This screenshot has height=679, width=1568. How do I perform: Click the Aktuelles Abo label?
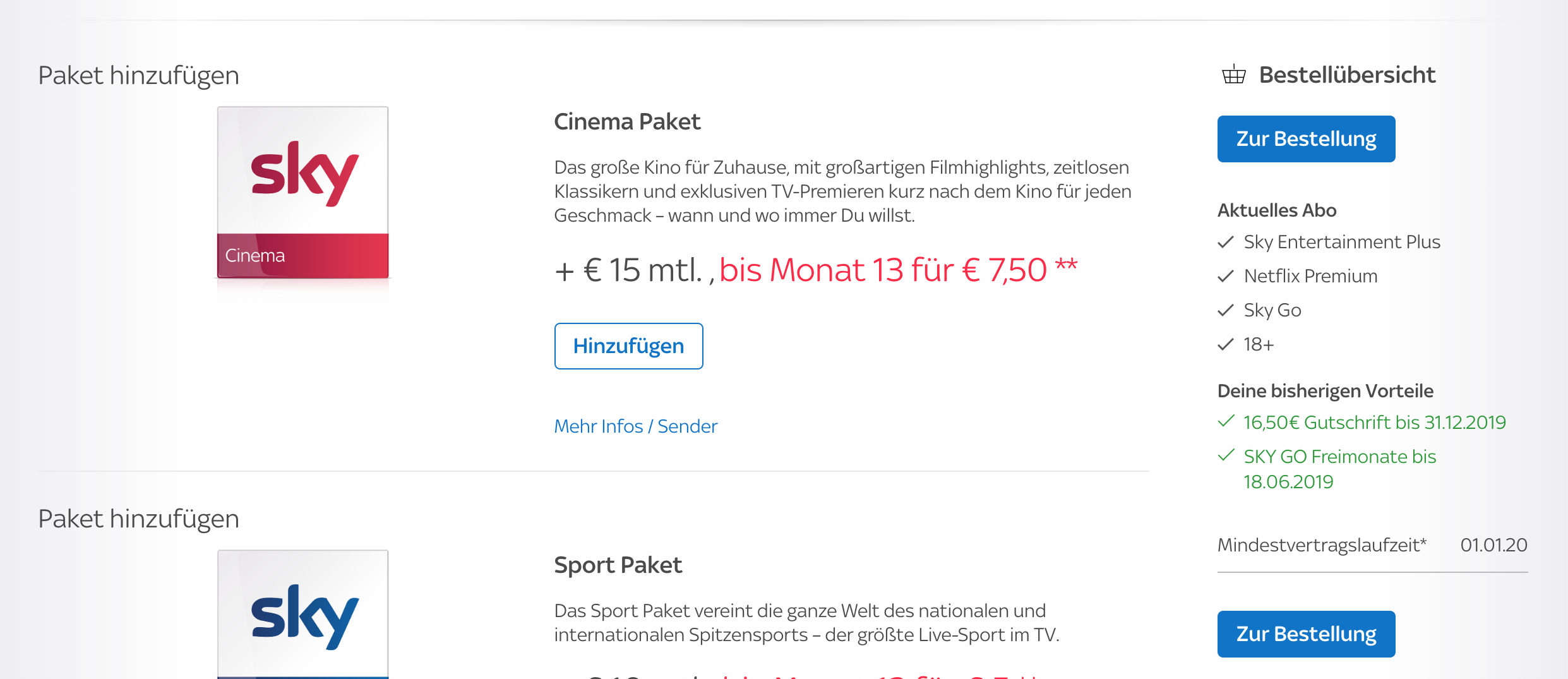click(1277, 210)
